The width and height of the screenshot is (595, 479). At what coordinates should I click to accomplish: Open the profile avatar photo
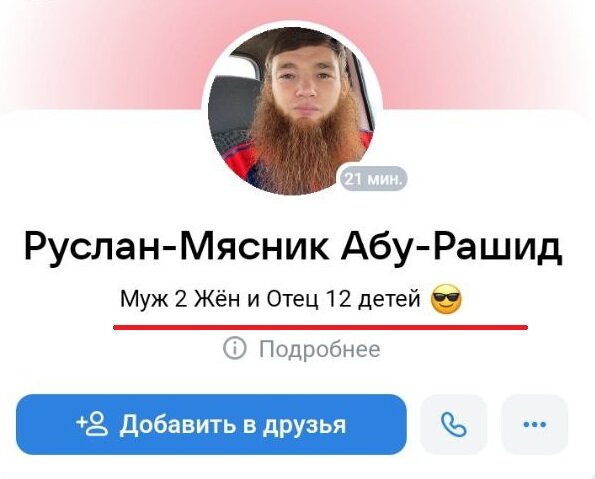click(x=292, y=111)
